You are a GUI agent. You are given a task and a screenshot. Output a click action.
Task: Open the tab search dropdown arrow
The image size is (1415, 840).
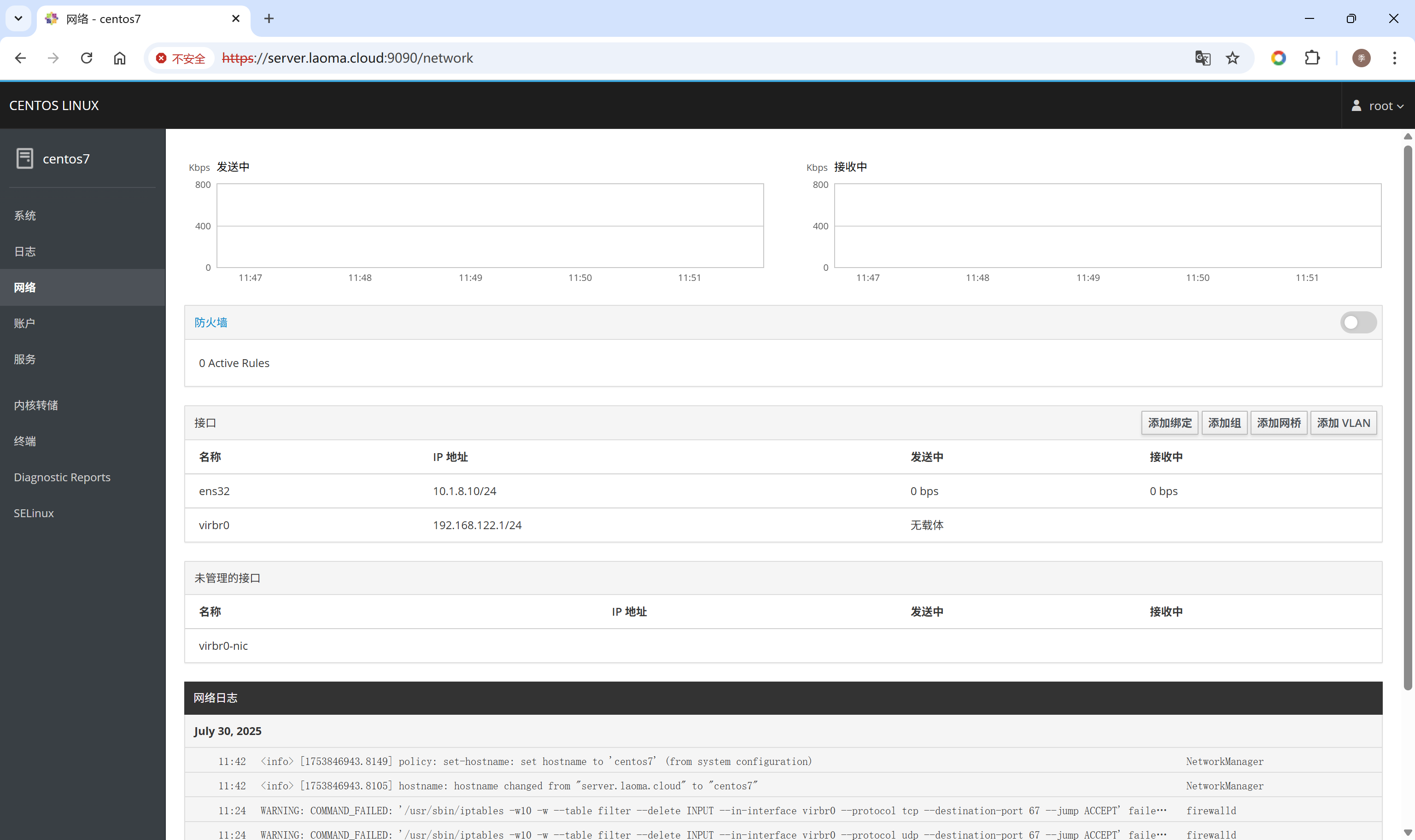pos(18,19)
